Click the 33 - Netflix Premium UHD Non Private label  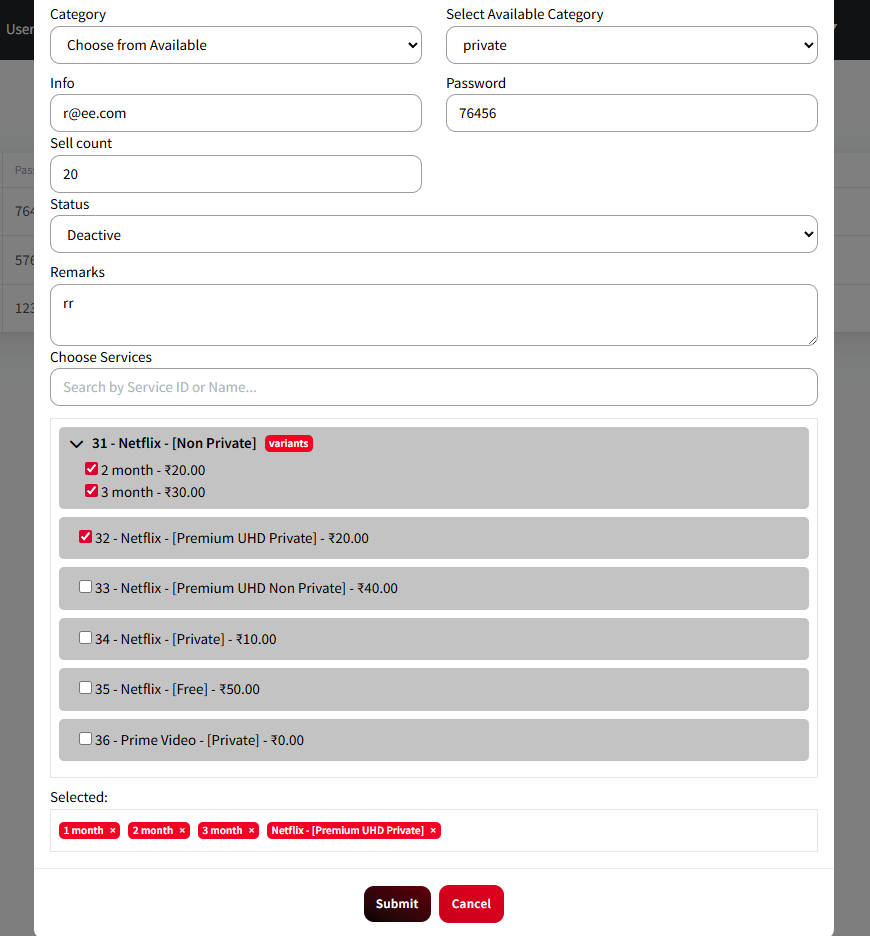click(246, 588)
